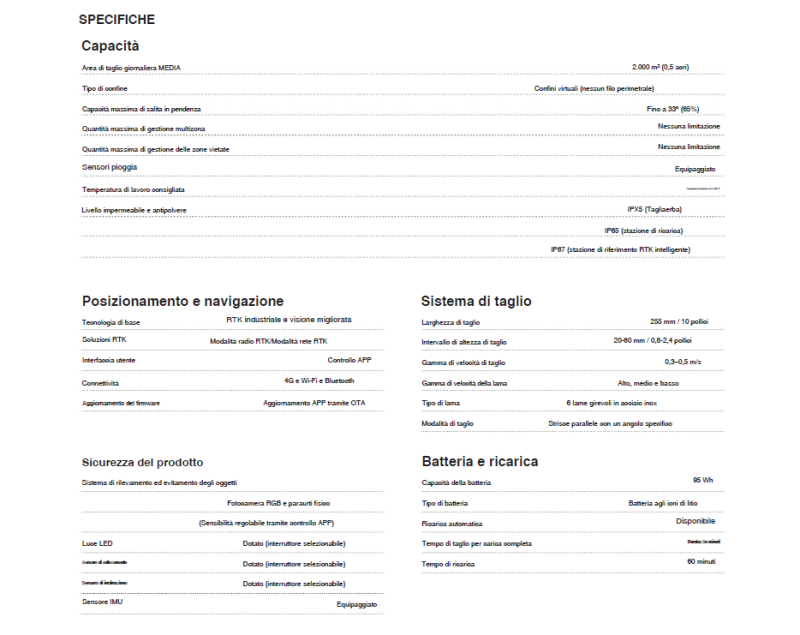
Task: Click the Controllo APP value
Action: (x=349, y=360)
